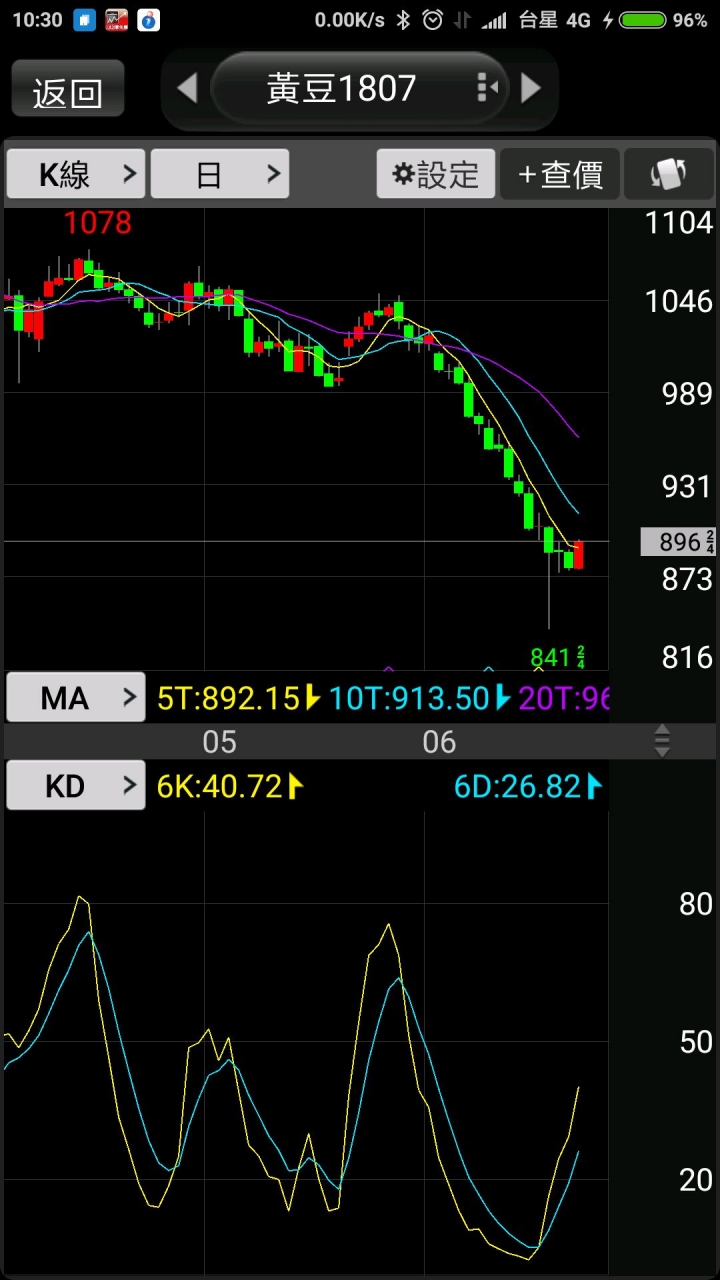This screenshot has height=1280, width=720.
Task: Open 設定 settings with gear icon
Action: point(436,174)
